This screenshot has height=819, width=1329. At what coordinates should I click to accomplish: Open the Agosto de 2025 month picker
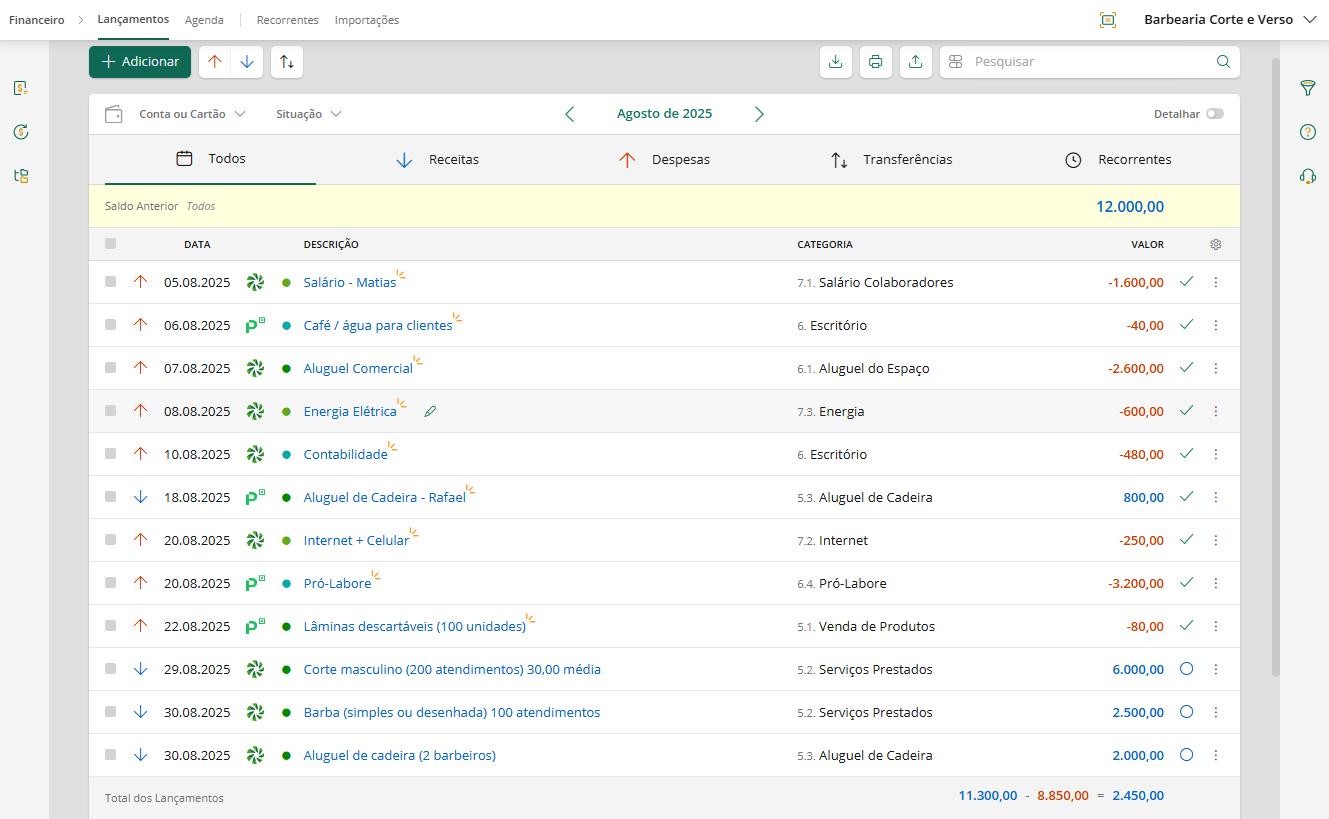(x=664, y=114)
